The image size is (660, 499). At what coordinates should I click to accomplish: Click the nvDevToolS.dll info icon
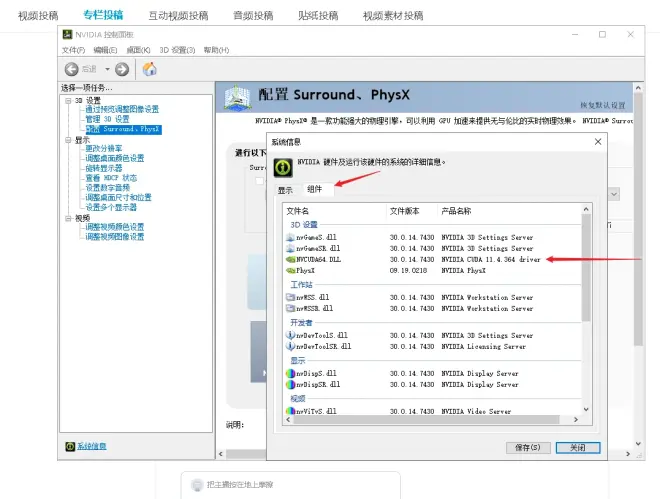[x=290, y=335]
